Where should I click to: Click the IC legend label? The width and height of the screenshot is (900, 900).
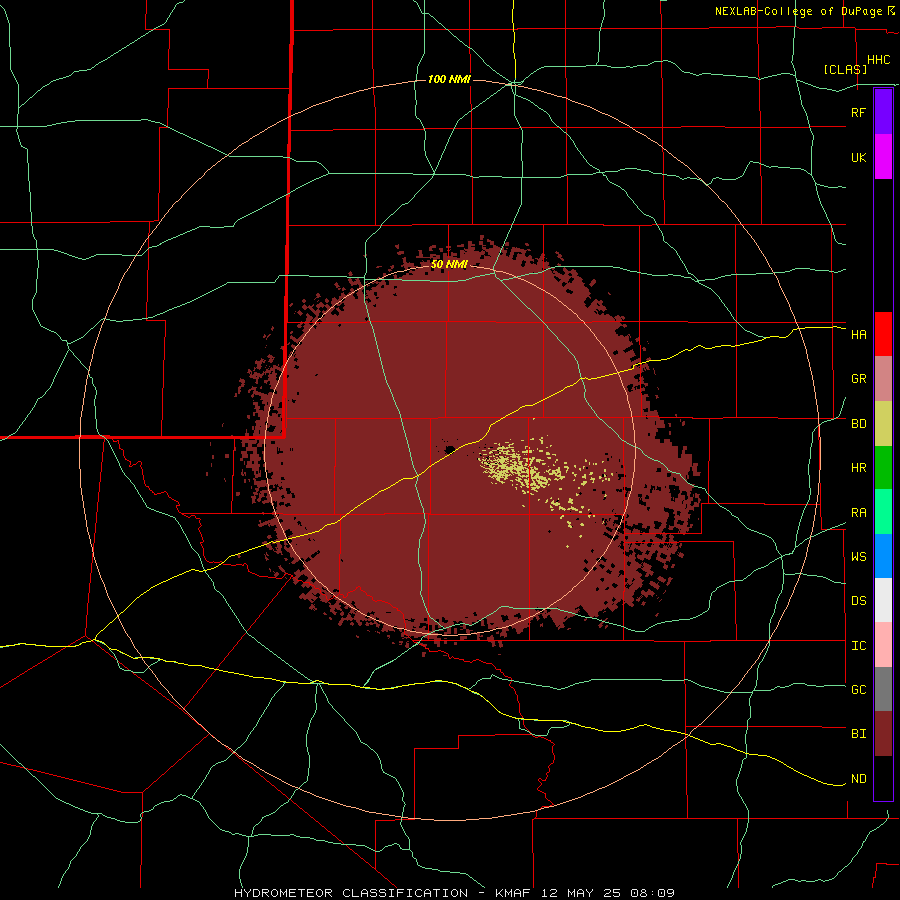[x=858, y=646]
